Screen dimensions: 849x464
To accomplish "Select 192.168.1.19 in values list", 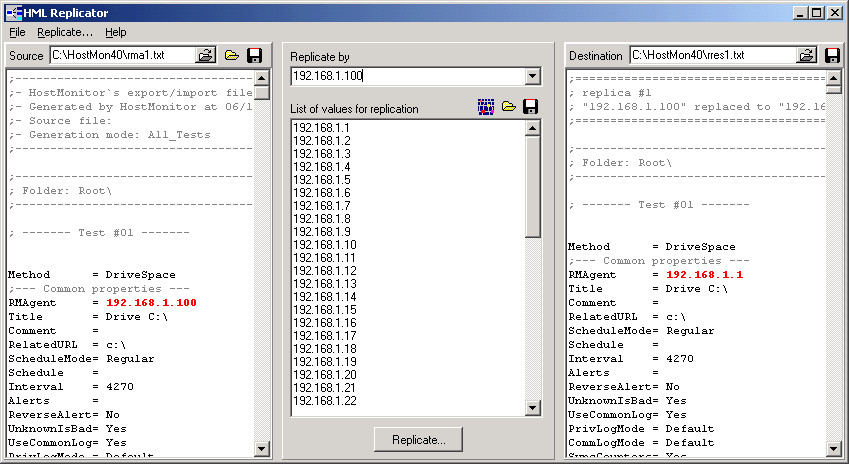I will coord(325,362).
